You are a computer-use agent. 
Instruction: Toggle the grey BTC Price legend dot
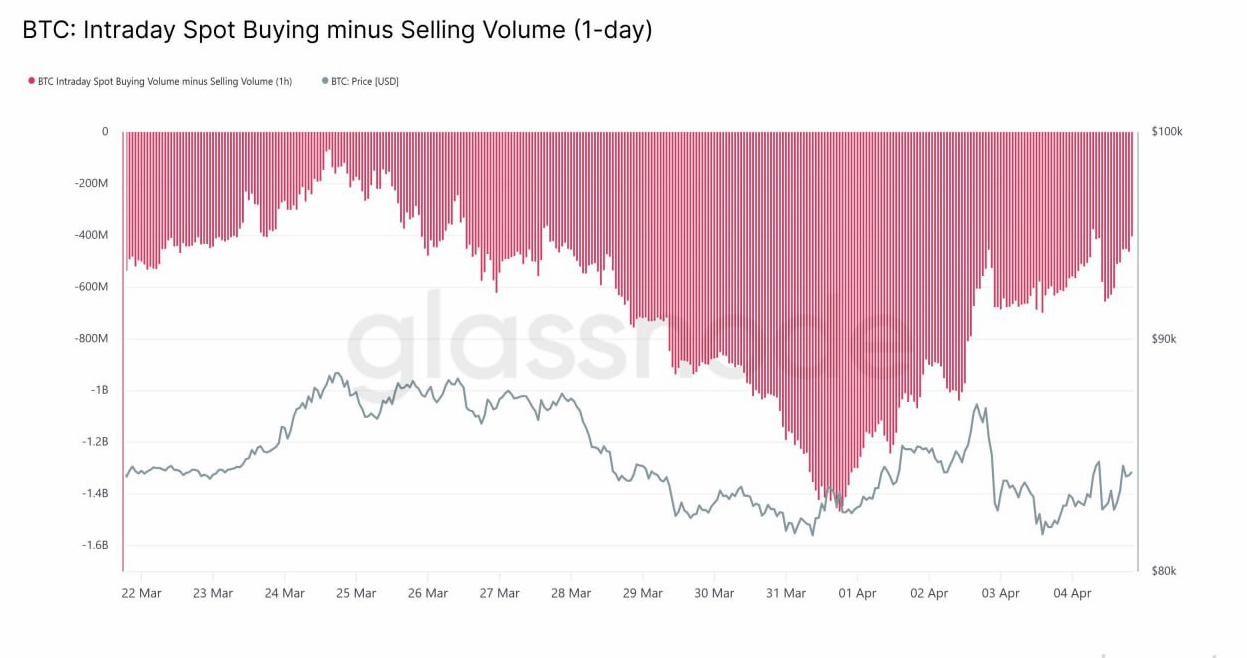click(x=325, y=81)
